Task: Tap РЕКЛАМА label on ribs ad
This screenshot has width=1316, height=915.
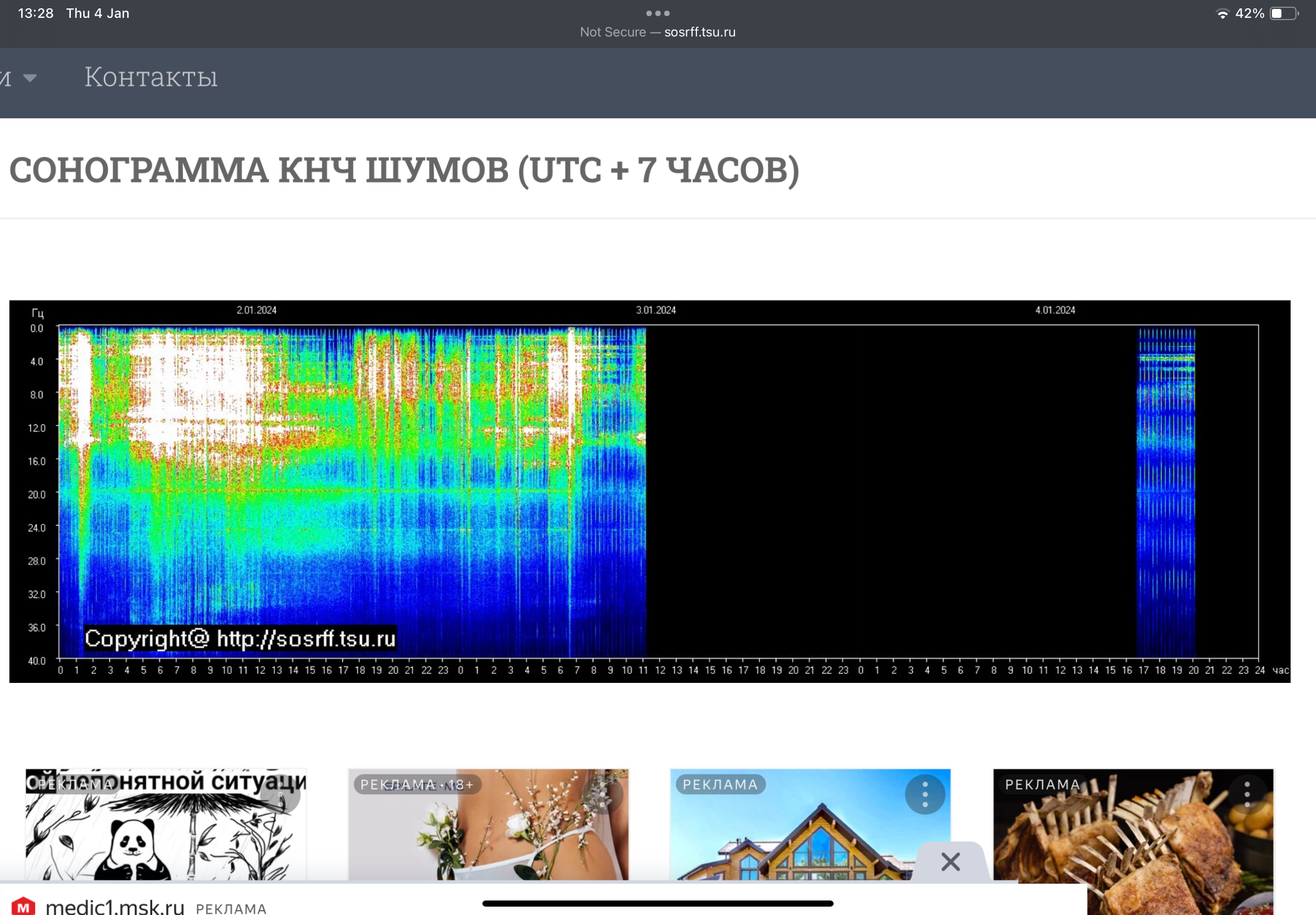Action: pos(1043,784)
